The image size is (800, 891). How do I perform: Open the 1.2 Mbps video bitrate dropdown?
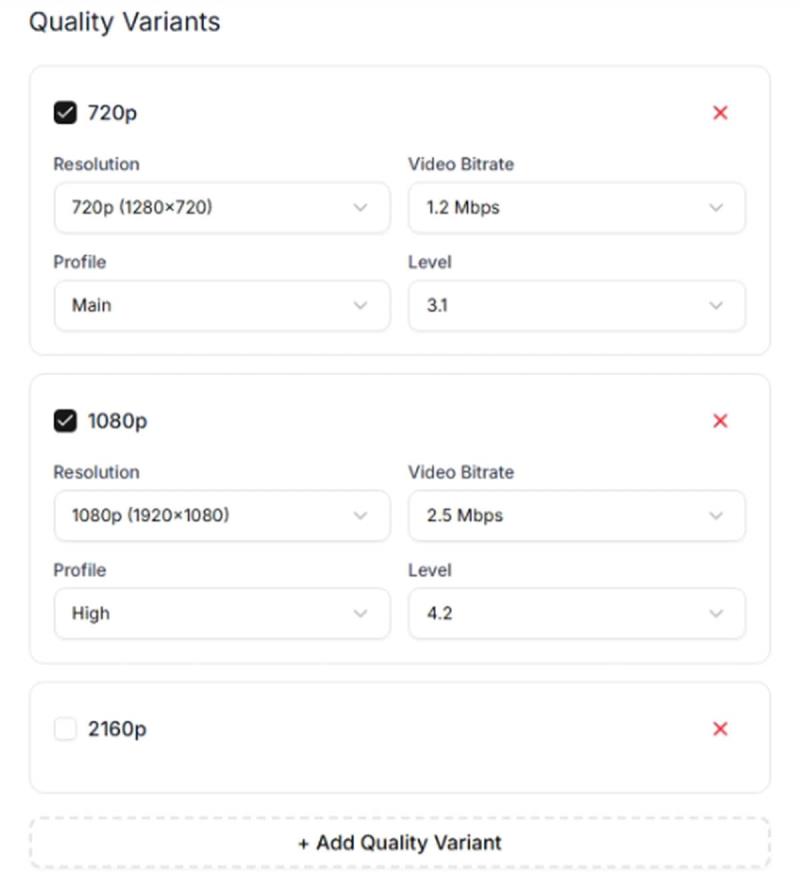[577, 207]
